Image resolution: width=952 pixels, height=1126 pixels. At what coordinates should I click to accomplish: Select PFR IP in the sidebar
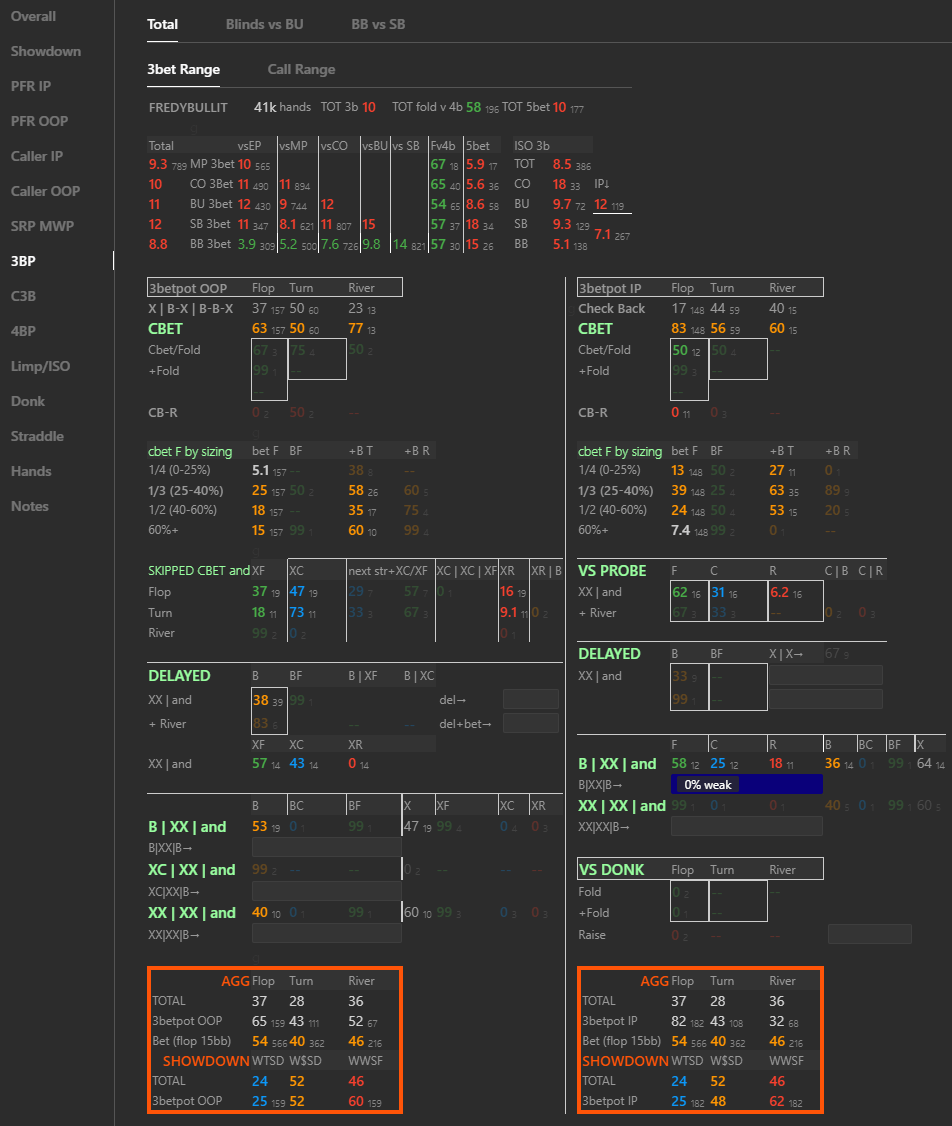(x=31, y=86)
